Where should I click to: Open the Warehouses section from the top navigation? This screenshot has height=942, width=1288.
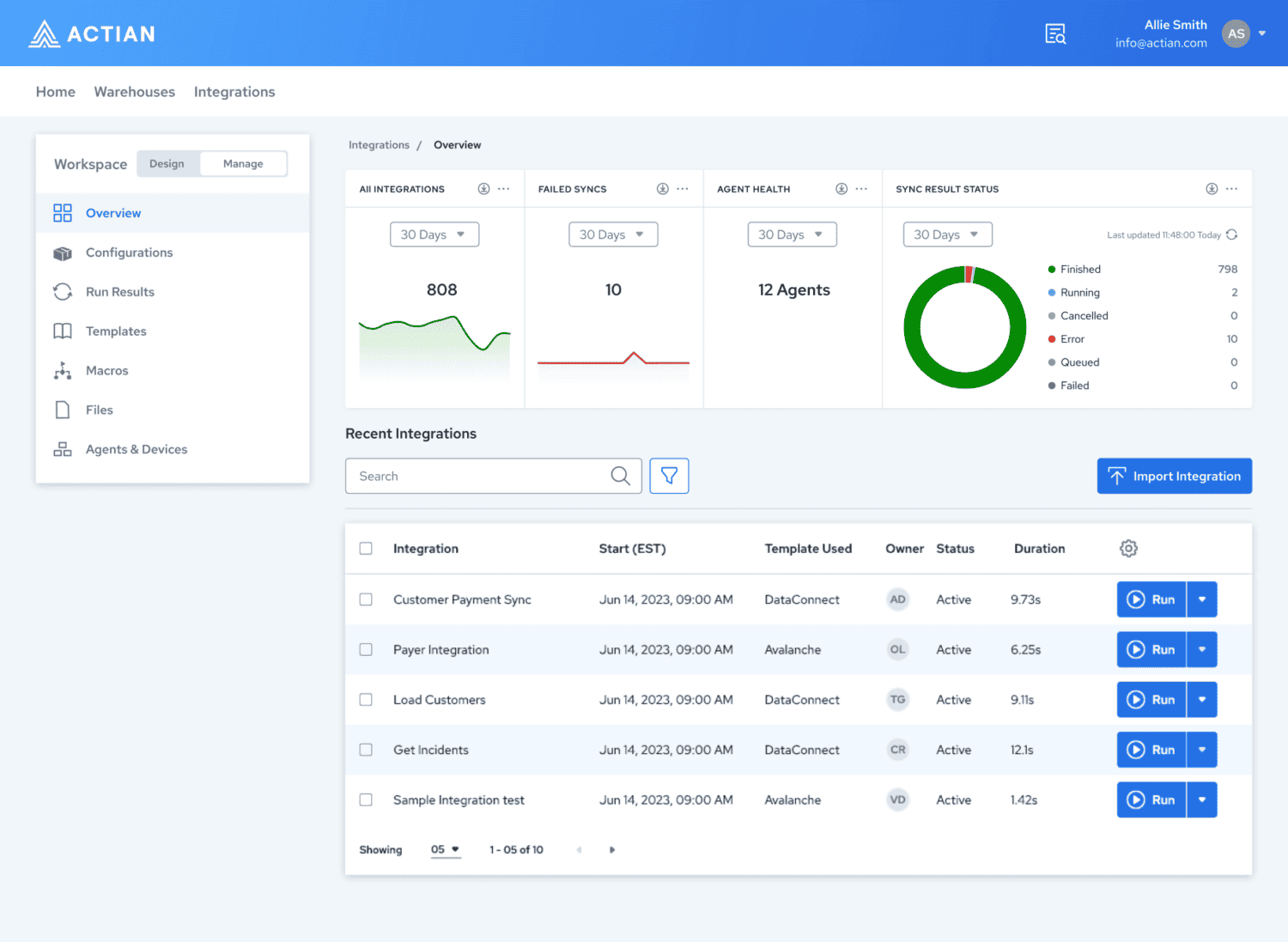coord(134,91)
